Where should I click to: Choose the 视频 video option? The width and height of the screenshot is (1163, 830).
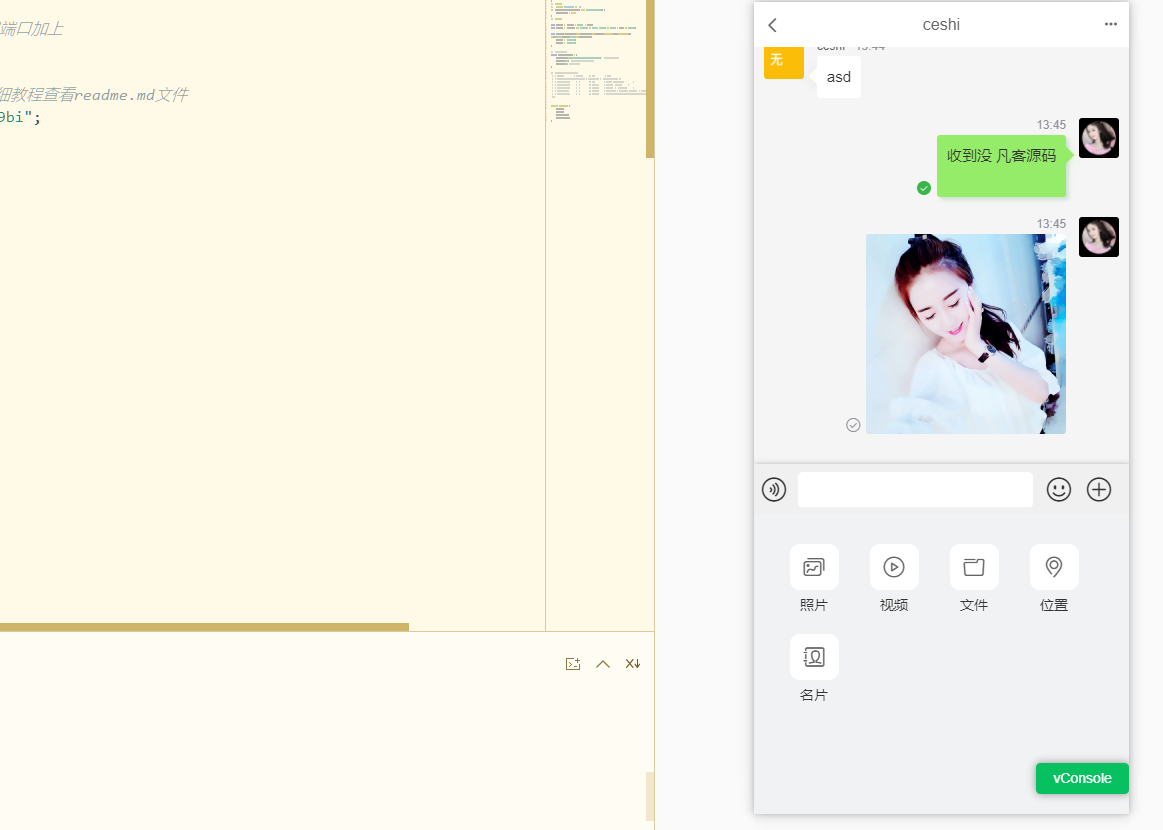pyautogui.click(x=894, y=579)
